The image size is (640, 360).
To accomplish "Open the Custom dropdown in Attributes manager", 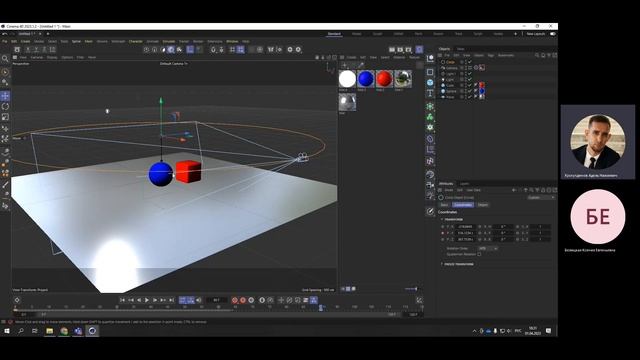I will coord(541,198).
